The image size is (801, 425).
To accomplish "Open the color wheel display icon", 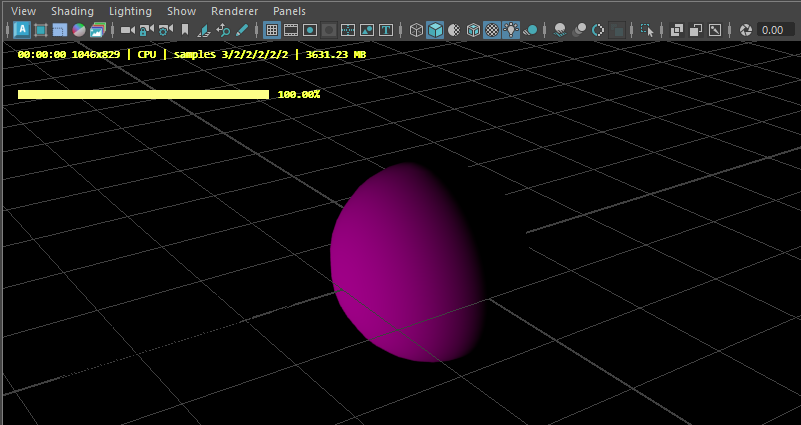I will [x=79, y=30].
